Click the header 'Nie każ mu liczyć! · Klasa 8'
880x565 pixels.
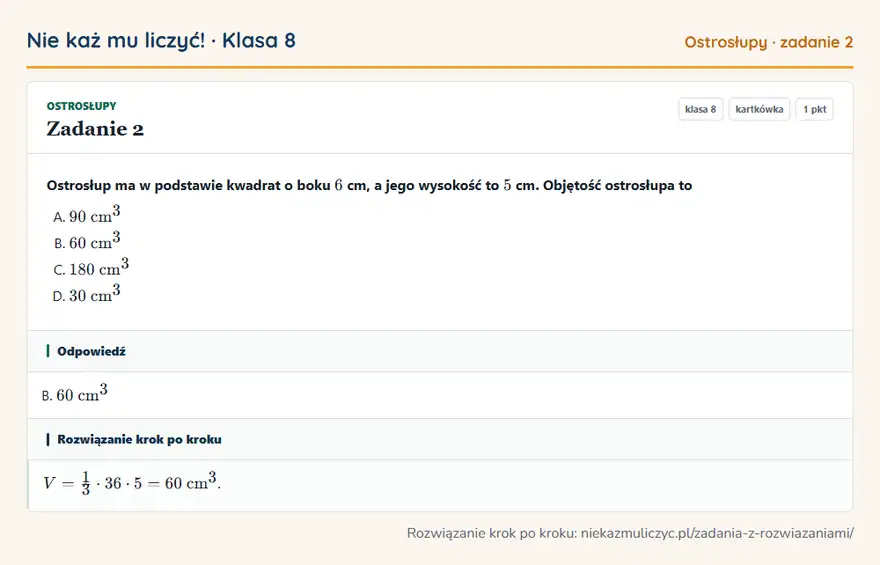coord(161,41)
